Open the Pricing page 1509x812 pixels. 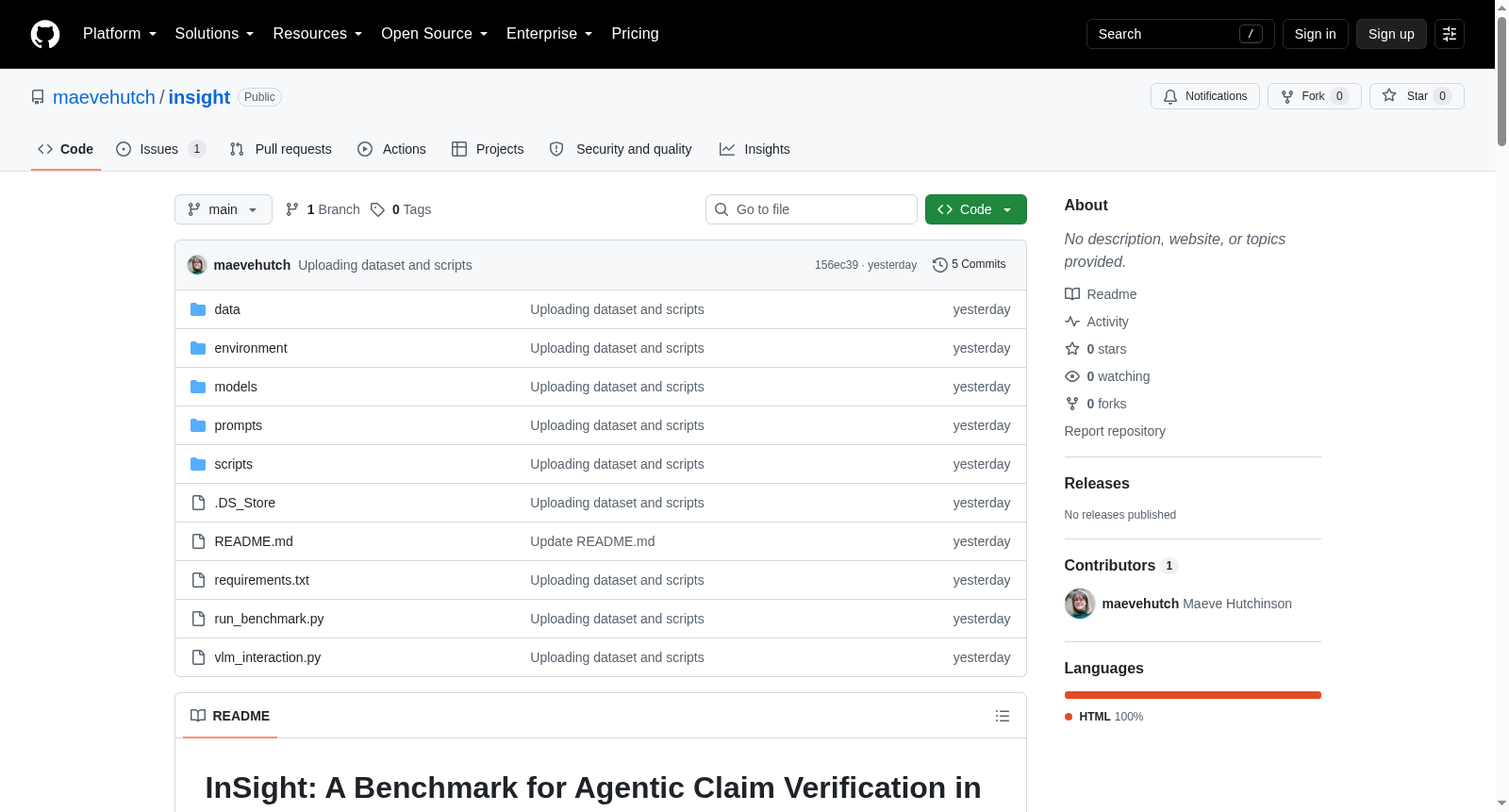point(636,34)
